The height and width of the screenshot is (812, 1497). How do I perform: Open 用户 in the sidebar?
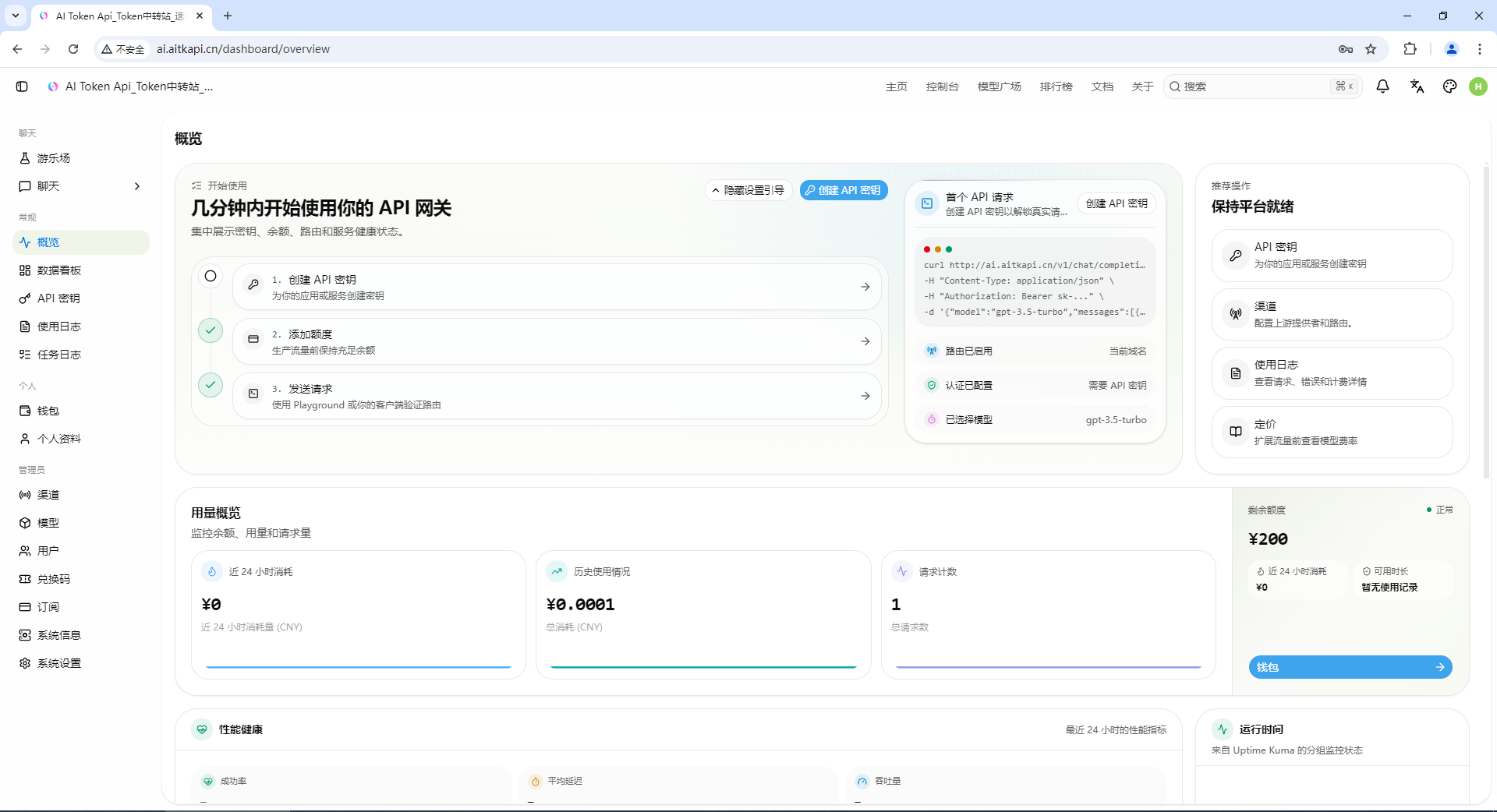81,551
